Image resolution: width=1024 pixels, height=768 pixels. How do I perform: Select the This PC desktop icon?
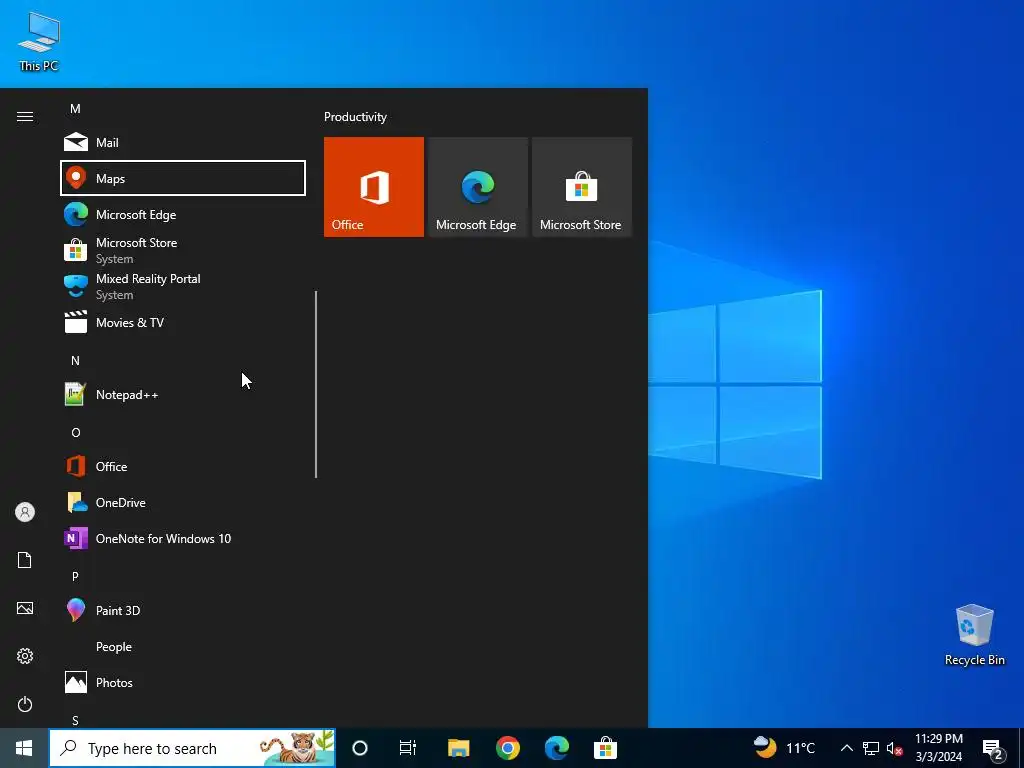point(39,42)
